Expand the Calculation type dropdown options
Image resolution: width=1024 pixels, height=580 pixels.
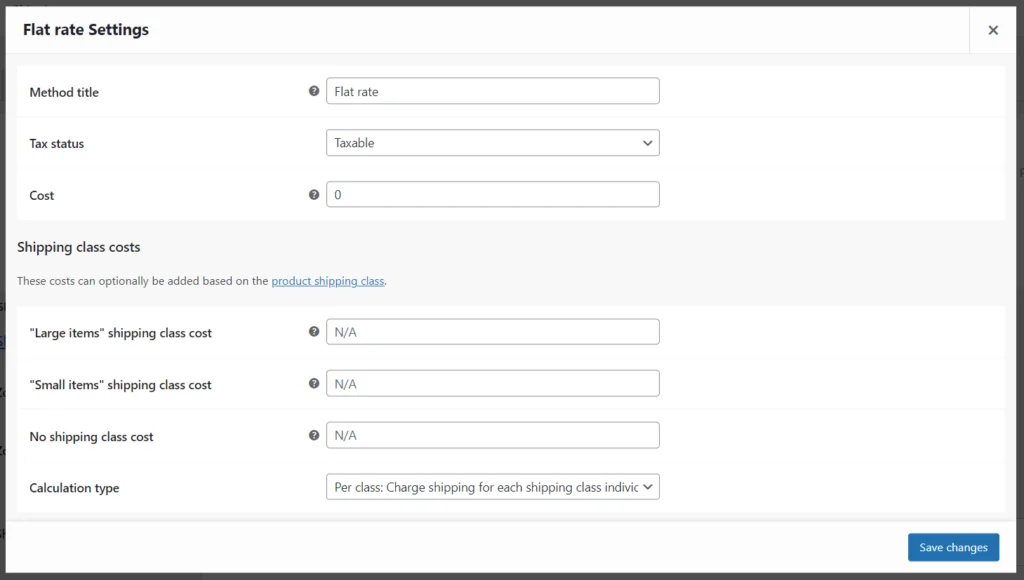(492, 487)
